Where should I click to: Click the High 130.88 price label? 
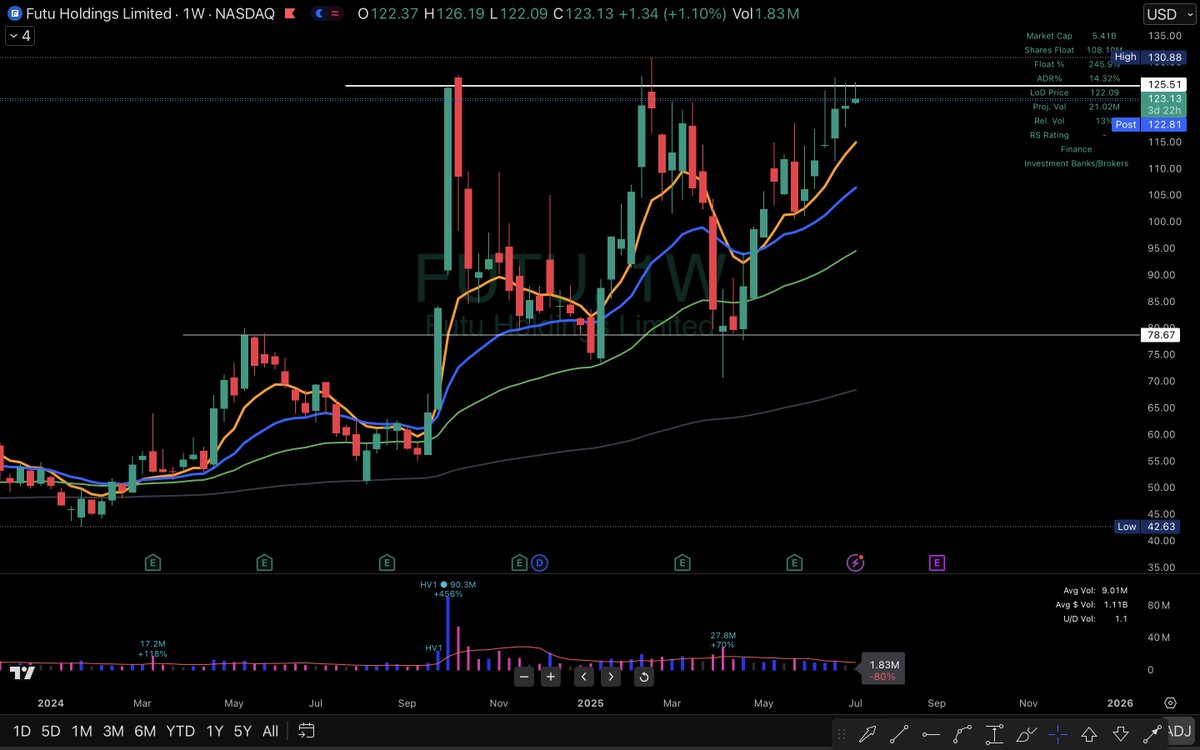[1147, 57]
